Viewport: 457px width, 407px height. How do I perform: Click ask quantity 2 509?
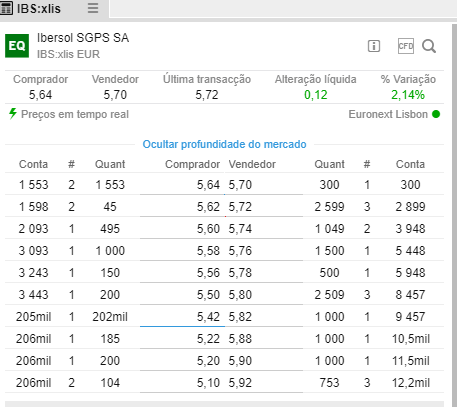pos(329,295)
